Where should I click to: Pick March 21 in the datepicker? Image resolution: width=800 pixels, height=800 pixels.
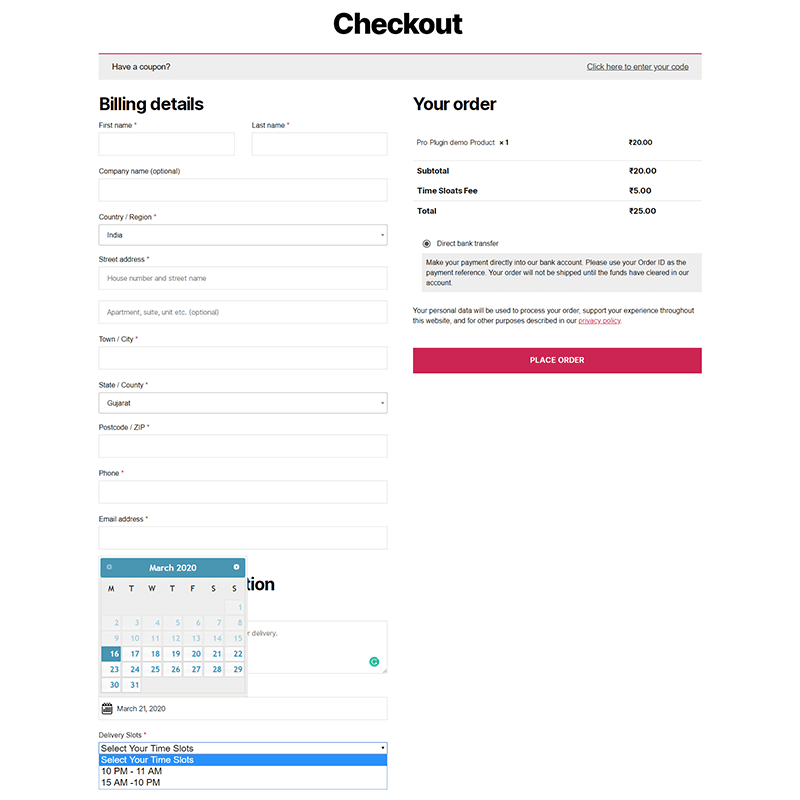tap(217, 654)
